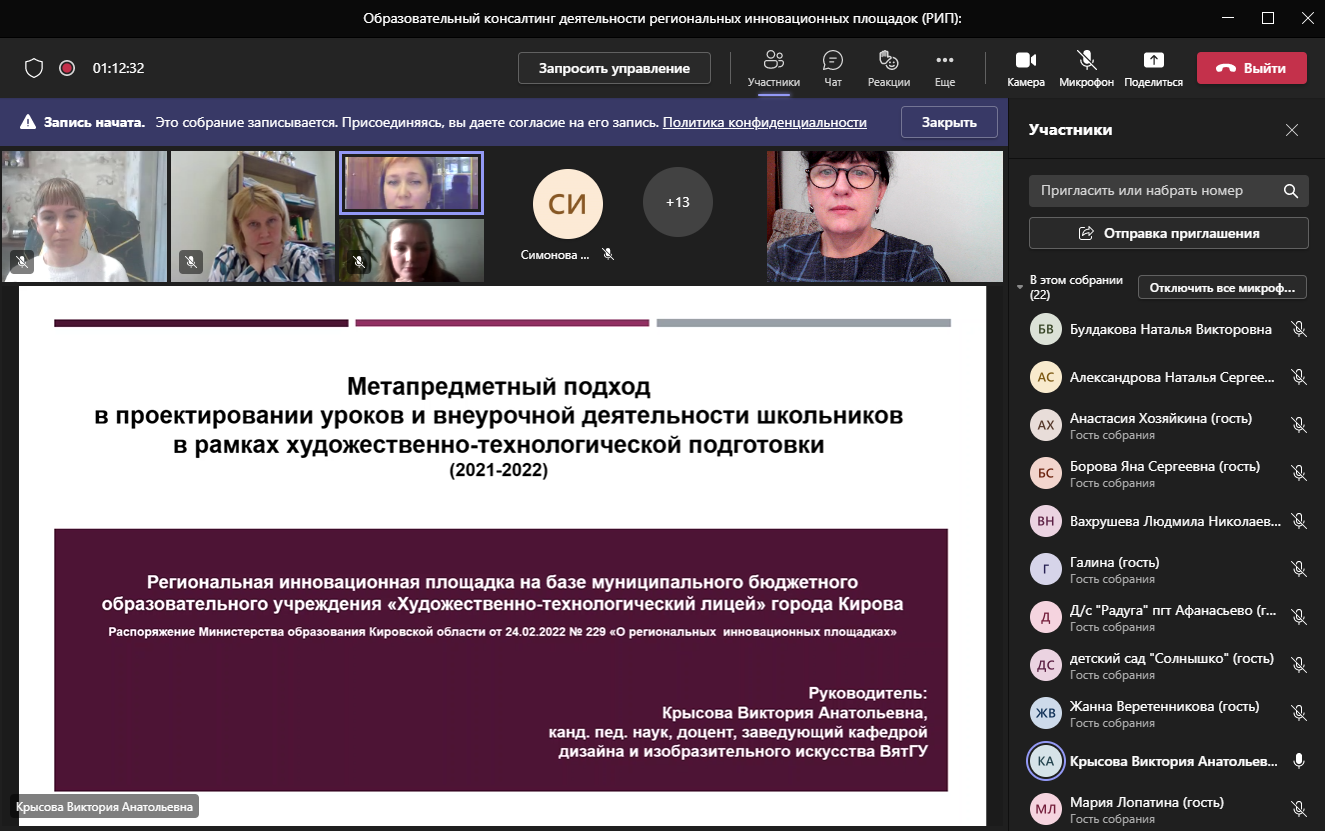1325x831 pixels.
Task: Open the Политика конфиденциальности link
Action: (764, 122)
